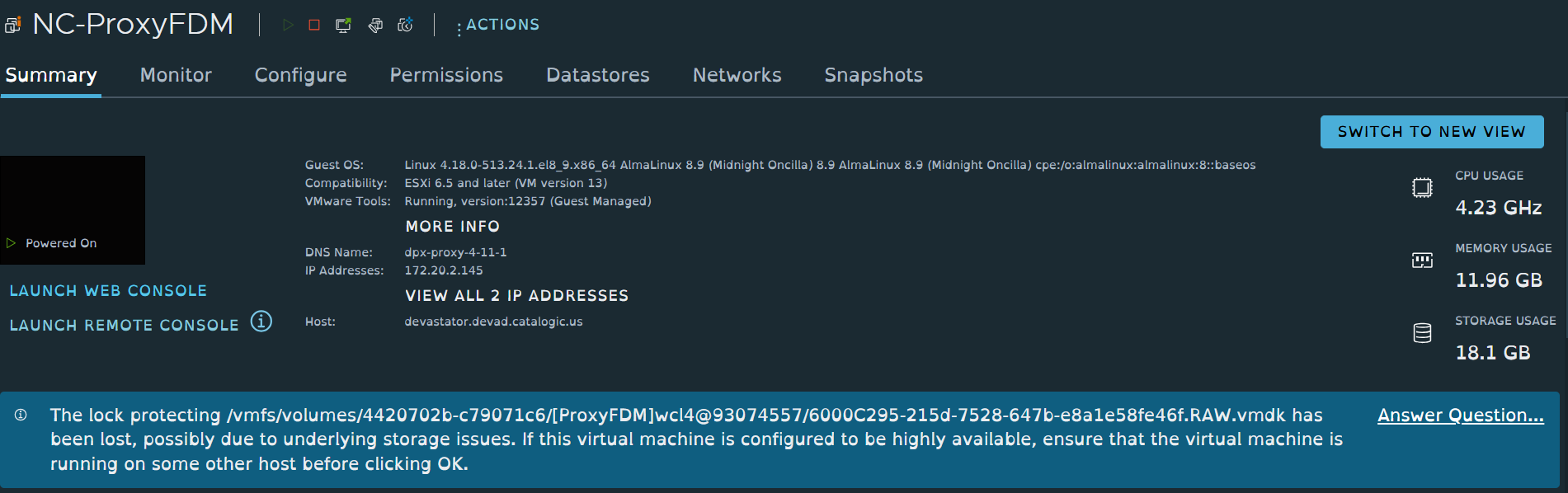Click the VM icon beside NC-ProxyFDM title

(13, 26)
